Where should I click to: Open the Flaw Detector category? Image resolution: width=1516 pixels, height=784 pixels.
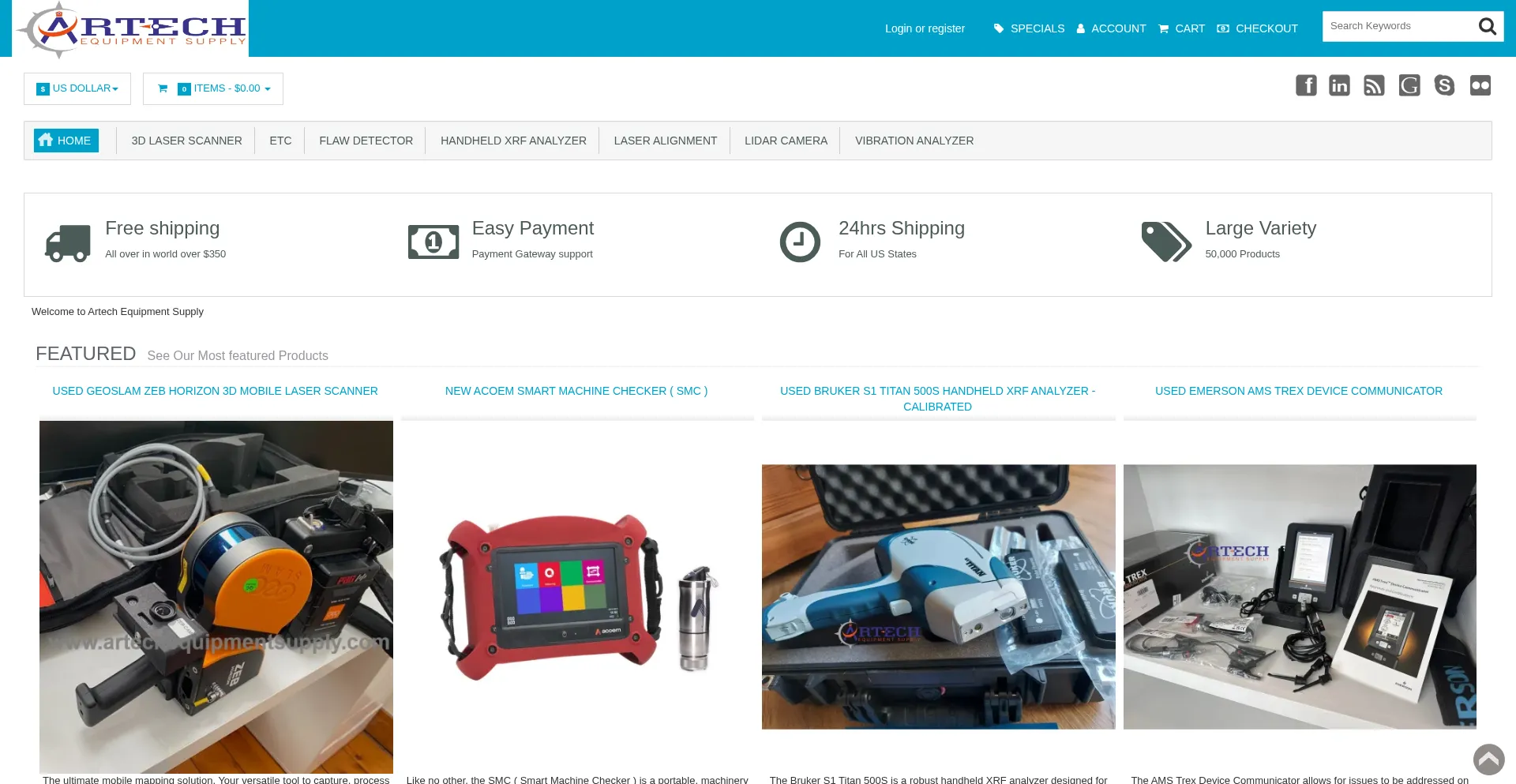366,141
